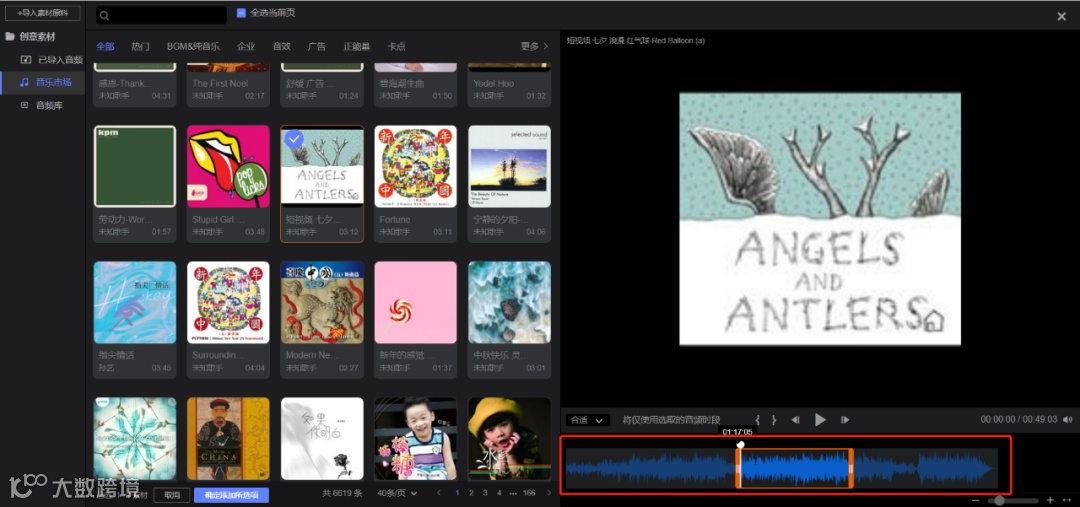Click the 共 6619 条 total count text
The width and height of the screenshot is (1080, 507).
click(x=342, y=493)
